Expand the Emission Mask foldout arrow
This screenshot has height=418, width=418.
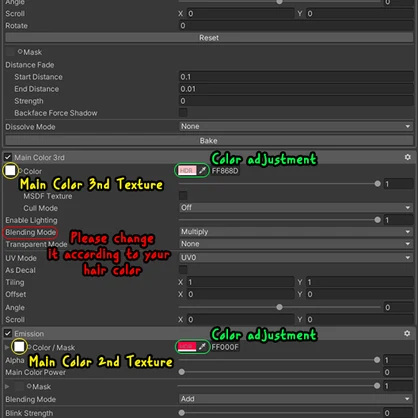(7, 387)
